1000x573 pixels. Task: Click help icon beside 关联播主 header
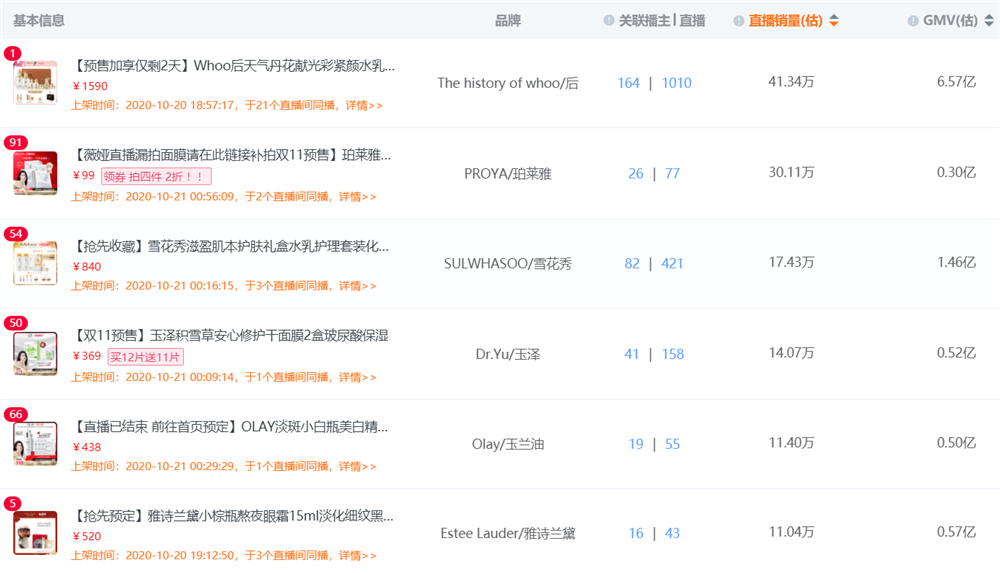(609, 21)
